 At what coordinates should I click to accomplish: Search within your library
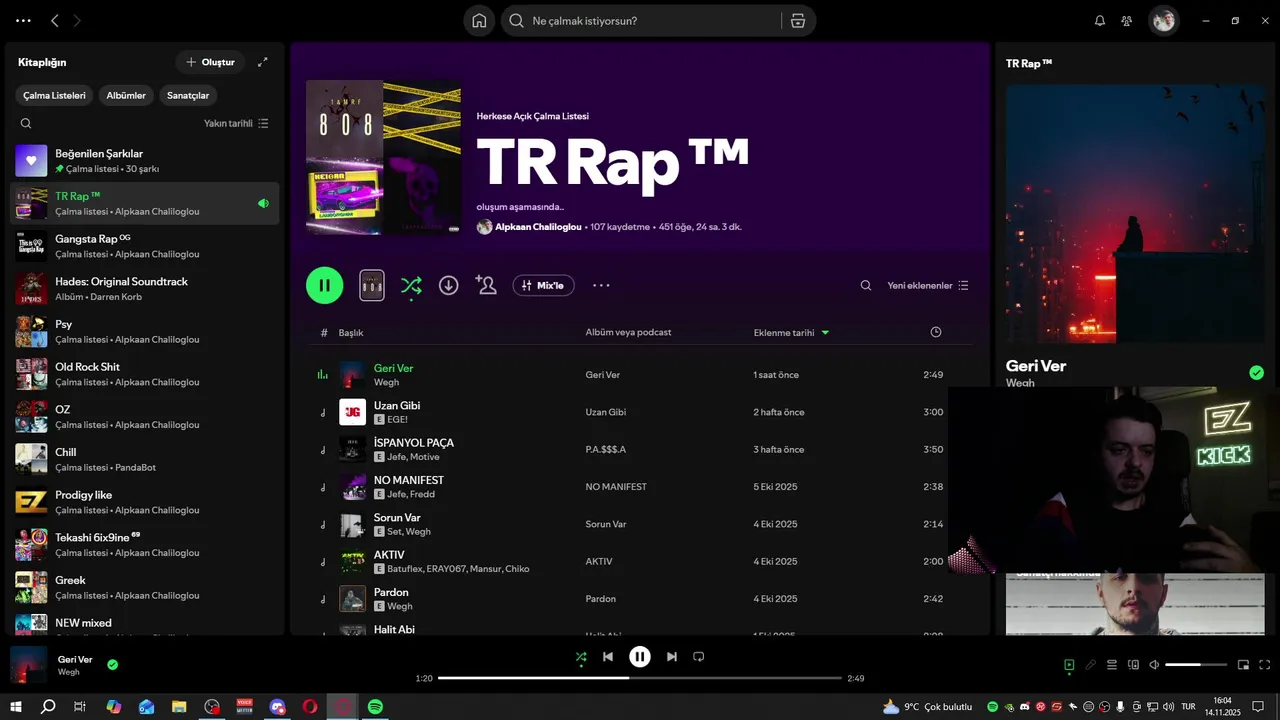point(26,124)
